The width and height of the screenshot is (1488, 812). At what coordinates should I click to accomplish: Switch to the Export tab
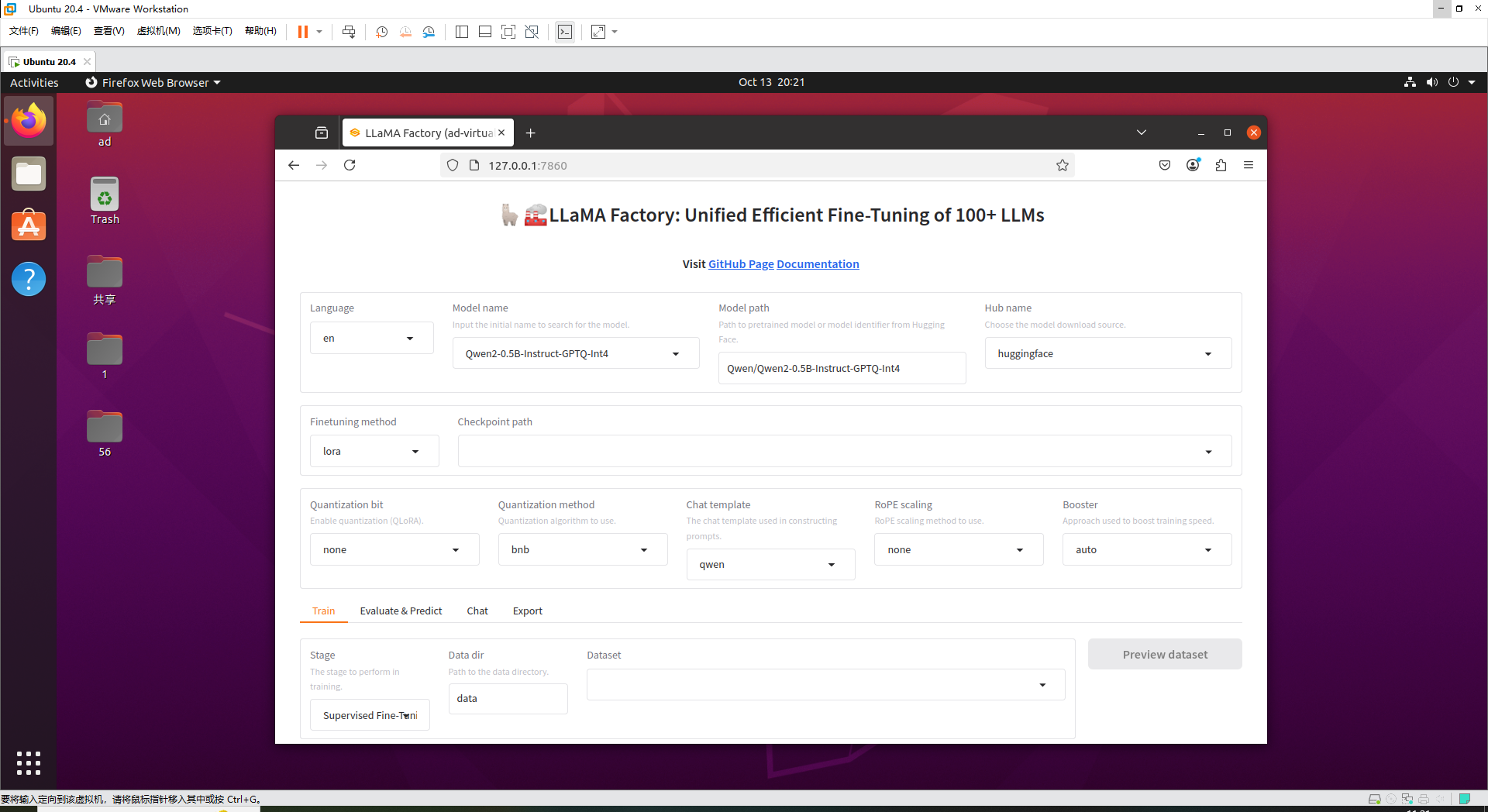click(x=528, y=611)
